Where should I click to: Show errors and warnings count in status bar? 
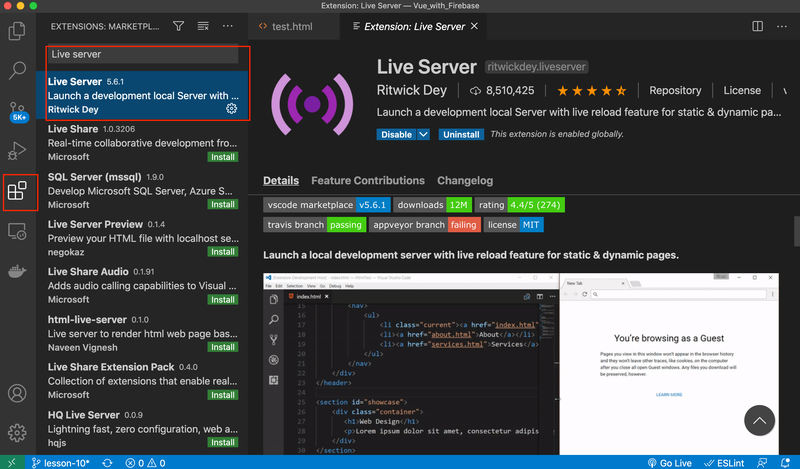coord(146,463)
